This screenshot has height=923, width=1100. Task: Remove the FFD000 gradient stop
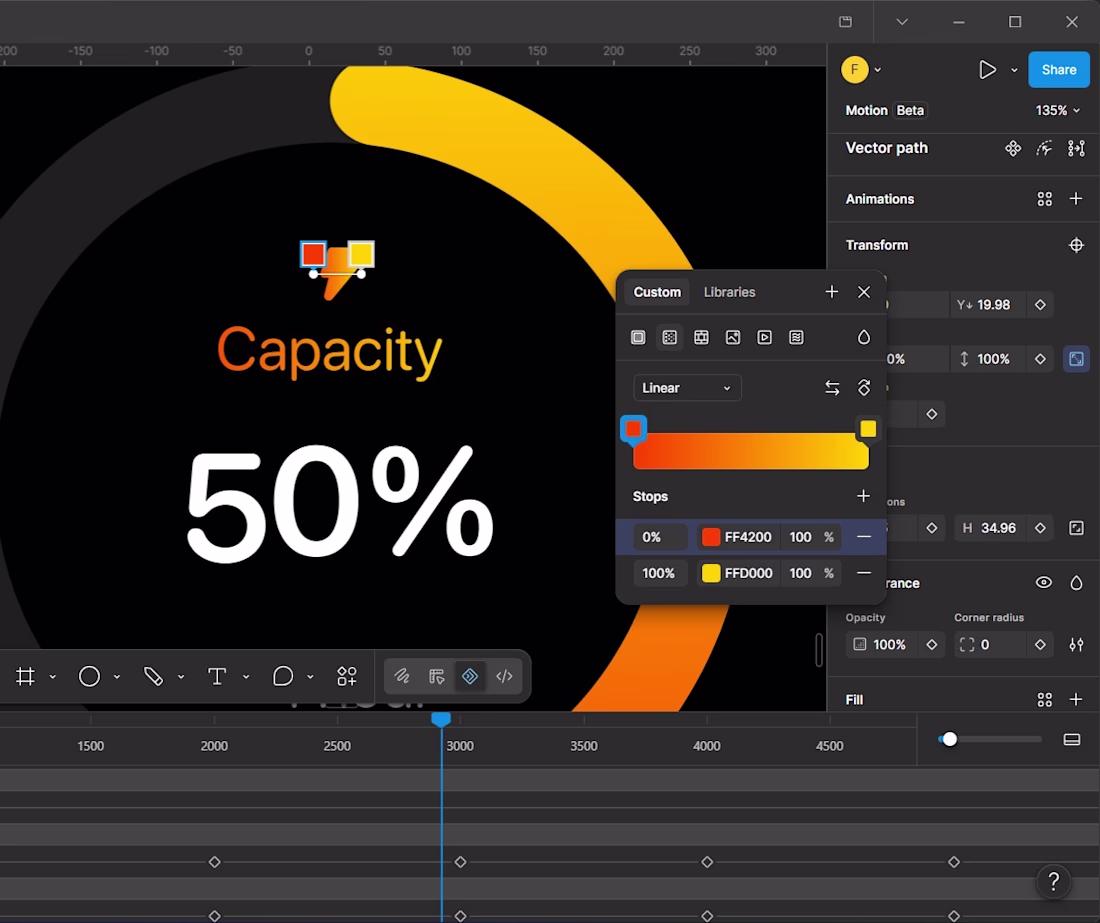click(x=864, y=573)
